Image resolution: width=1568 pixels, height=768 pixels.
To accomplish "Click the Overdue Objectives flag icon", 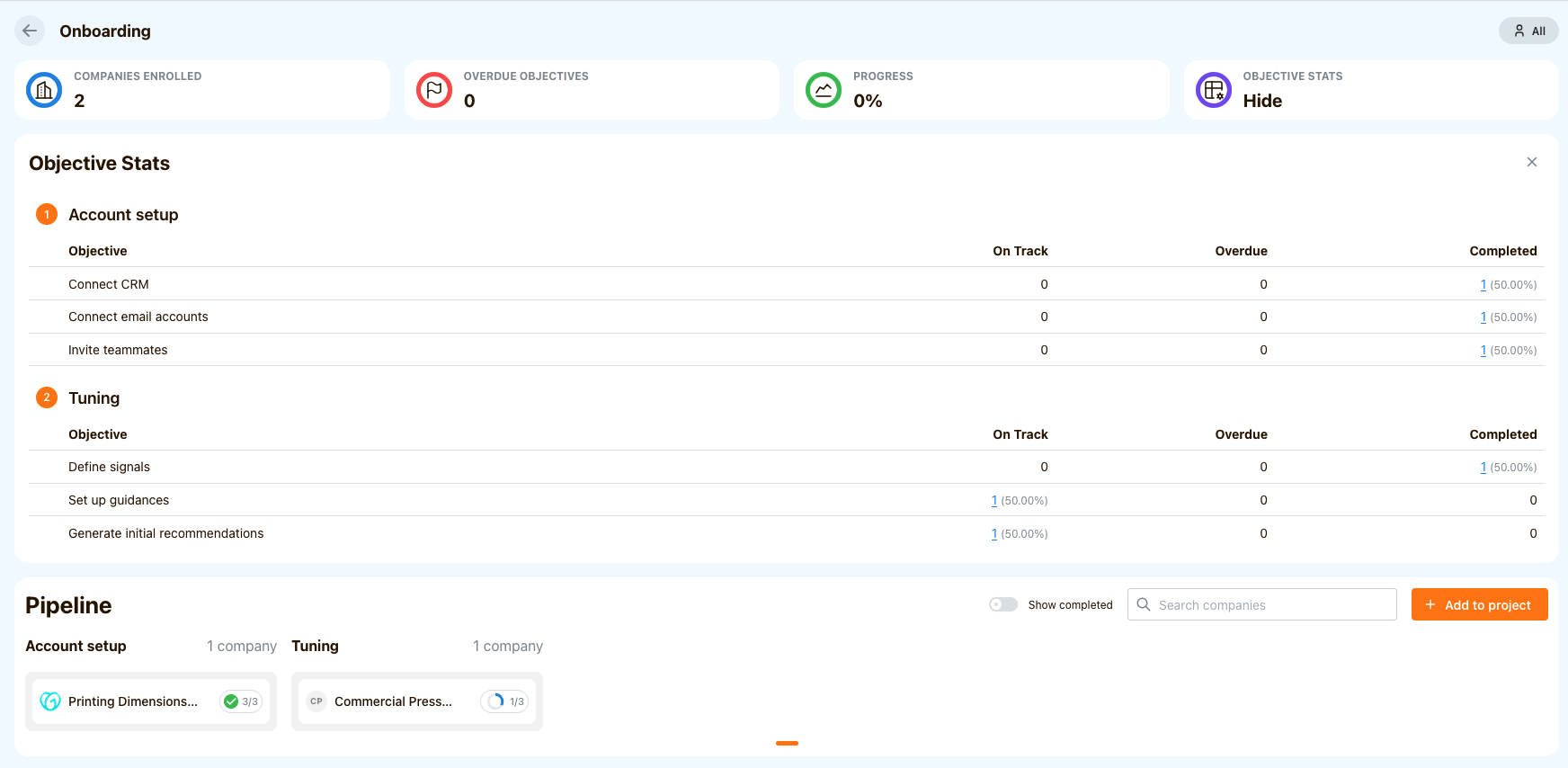I will (x=434, y=90).
